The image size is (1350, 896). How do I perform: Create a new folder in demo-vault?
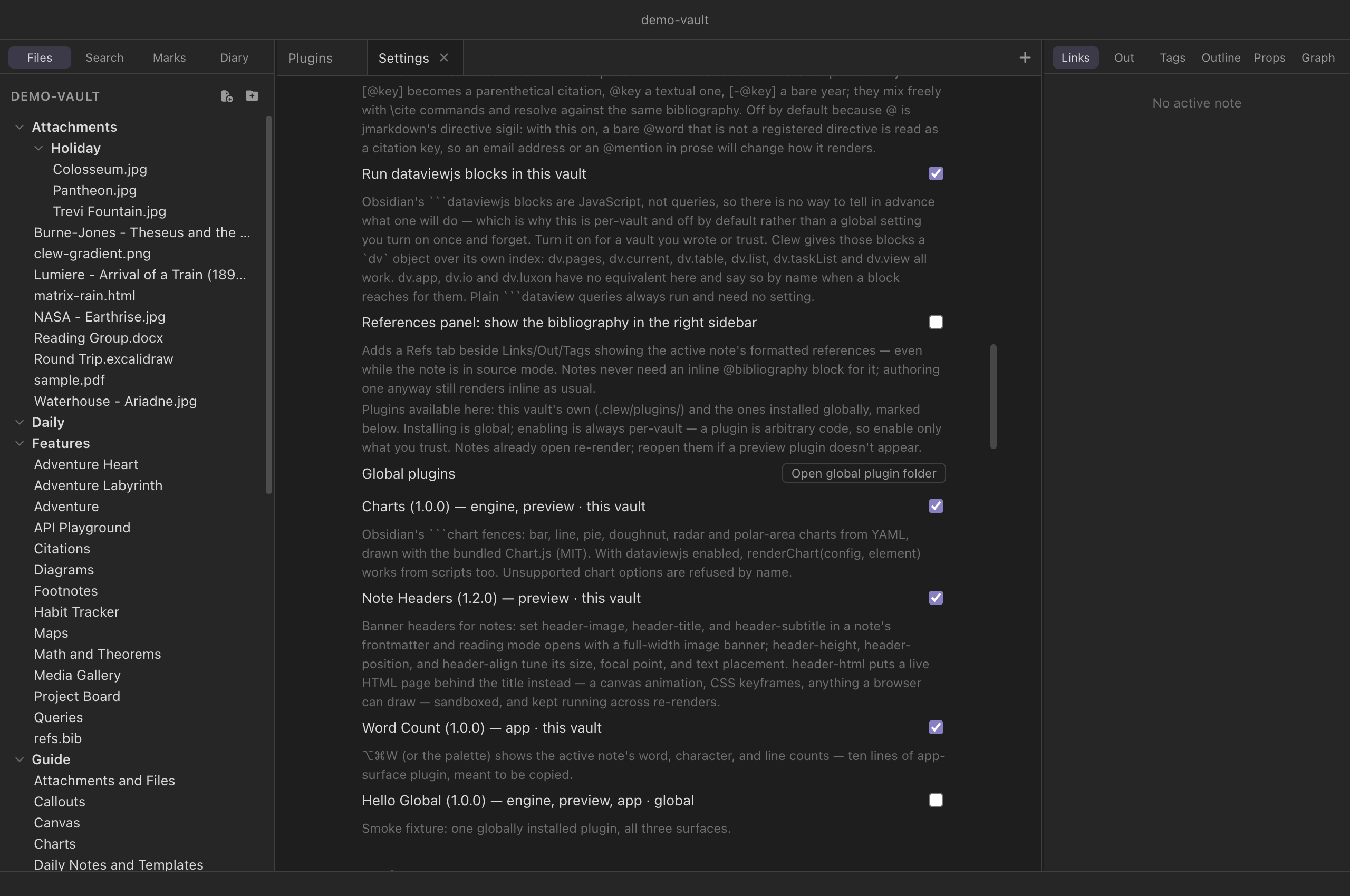tap(252, 96)
